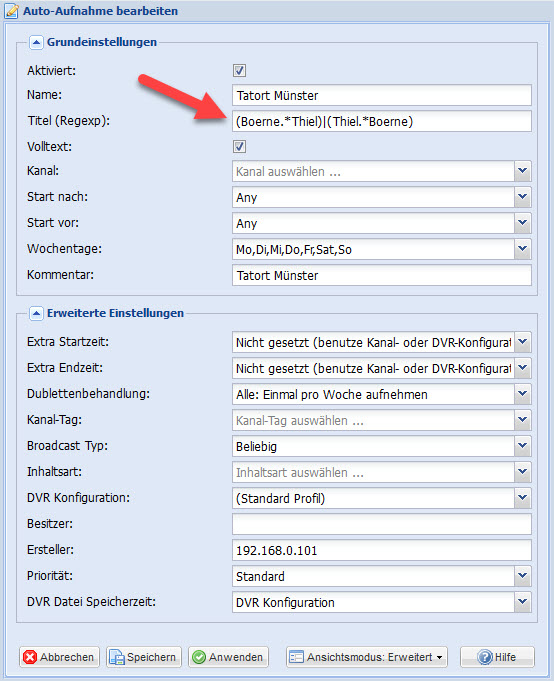Viewport: 554px width, 681px height.
Task: Open the Wochentage dropdown list
Action: click(x=522, y=249)
